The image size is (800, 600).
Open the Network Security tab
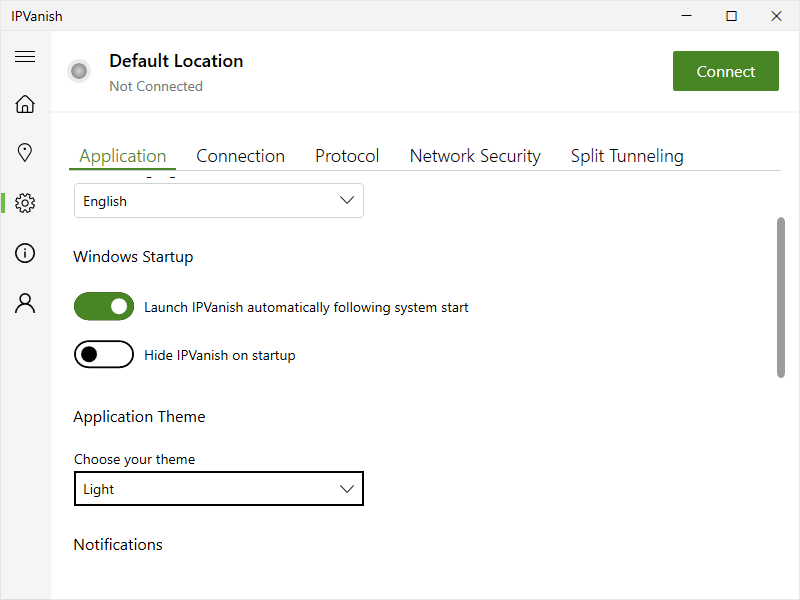pyautogui.click(x=475, y=156)
